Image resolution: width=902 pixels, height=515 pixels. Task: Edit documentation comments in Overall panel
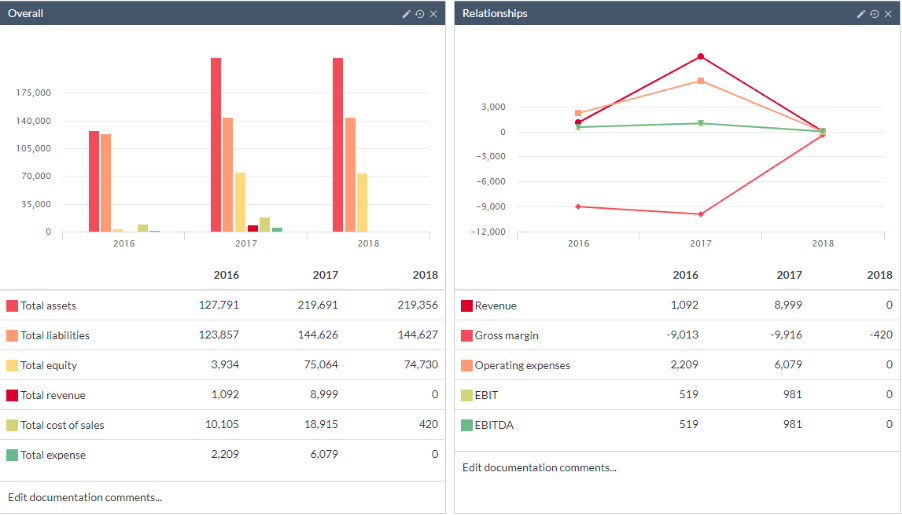(85, 497)
